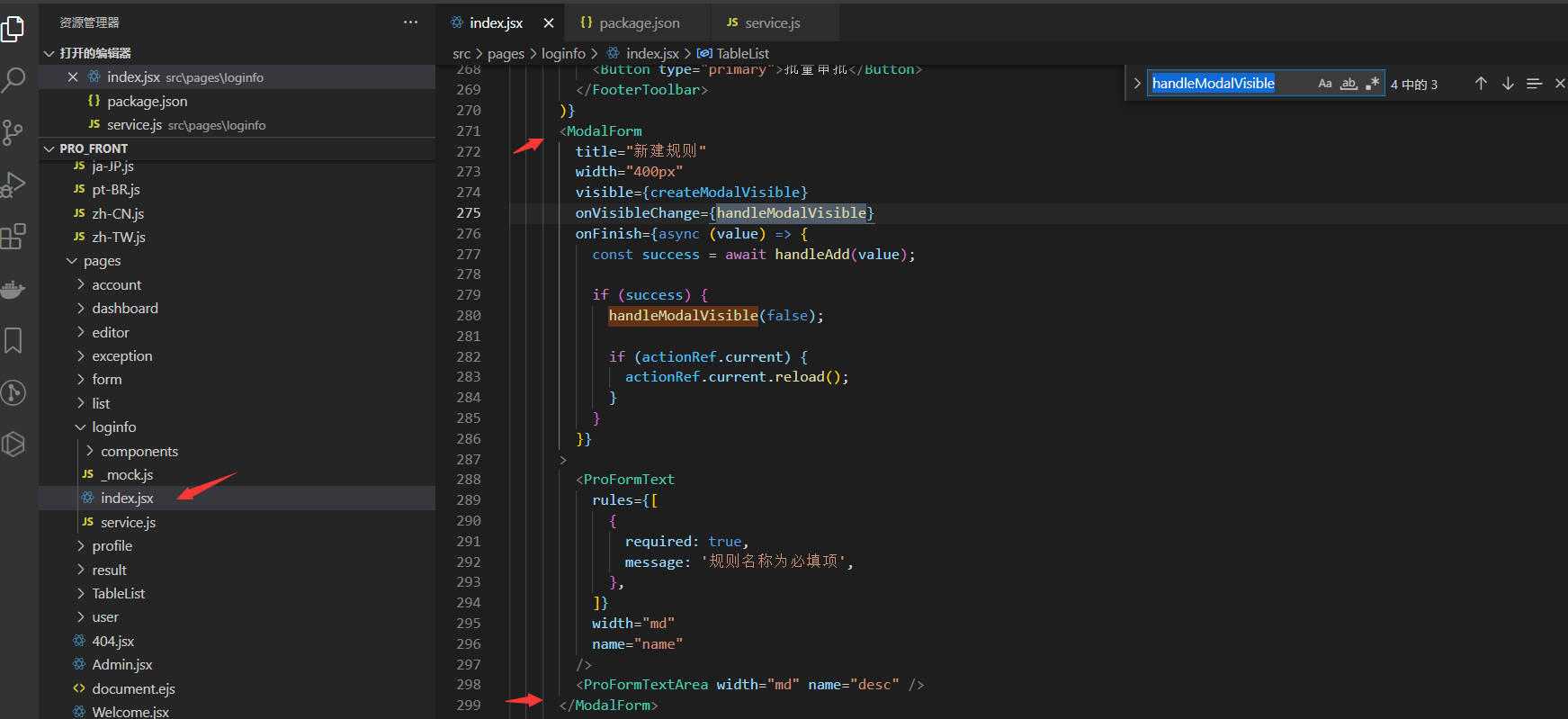Toggle Match Whole Word in find widget
This screenshot has width=1568, height=719.
(1348, 84)
